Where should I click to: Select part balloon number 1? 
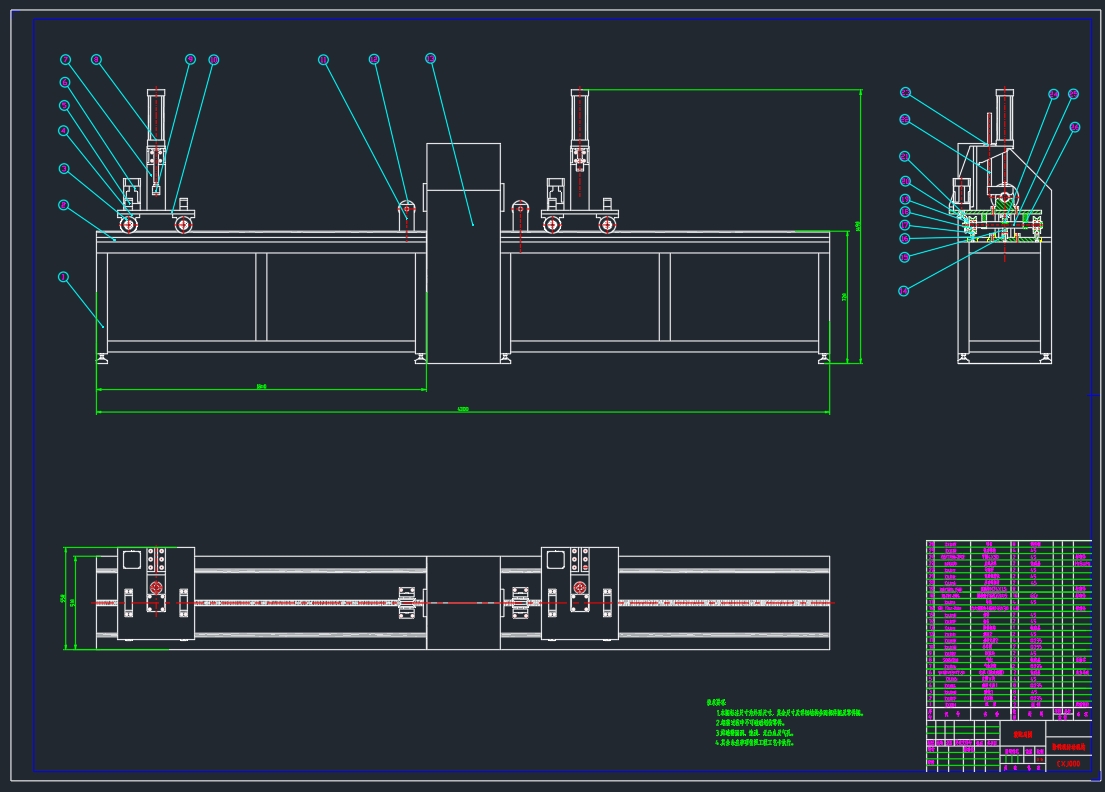tap(63, 277)
